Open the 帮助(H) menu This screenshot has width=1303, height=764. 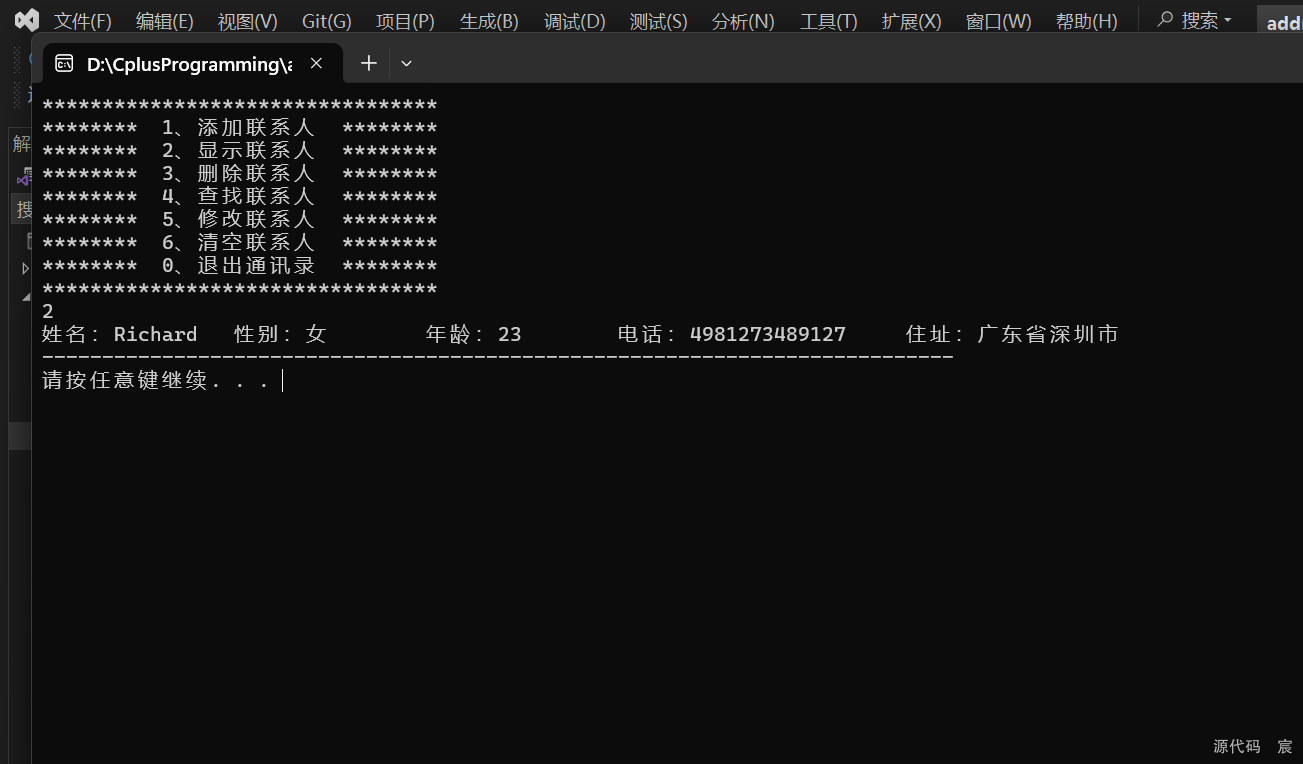pos(1086,21)
